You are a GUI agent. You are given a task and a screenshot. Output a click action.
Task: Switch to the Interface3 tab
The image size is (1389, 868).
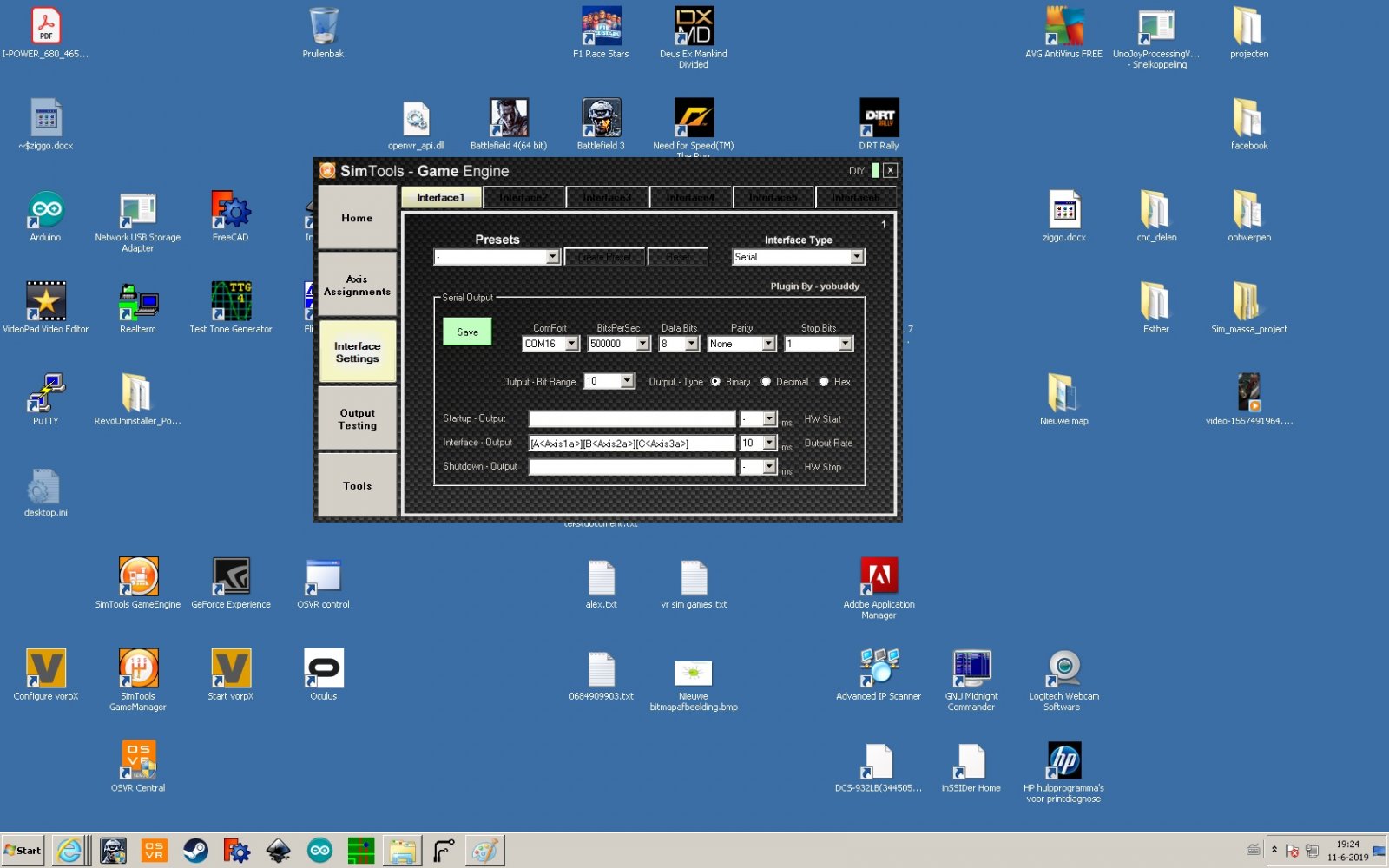pyautogui.click(x=607, y=198)
